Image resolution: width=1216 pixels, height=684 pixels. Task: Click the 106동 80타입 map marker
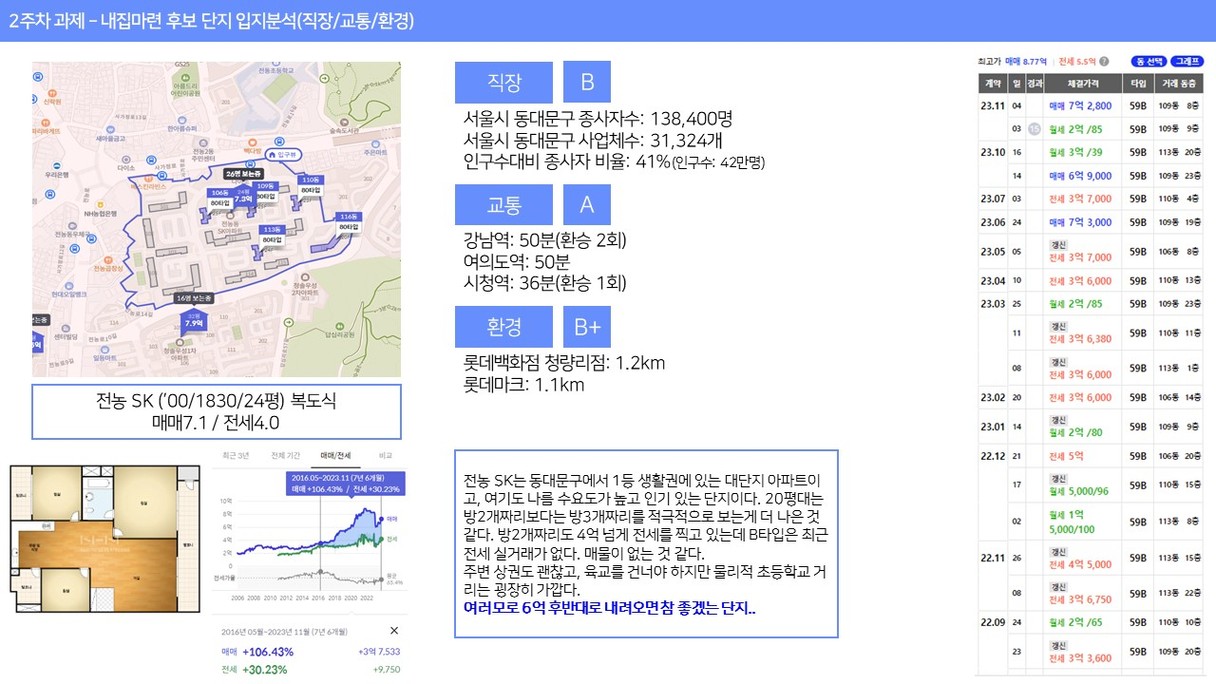[x=219, y=196]
